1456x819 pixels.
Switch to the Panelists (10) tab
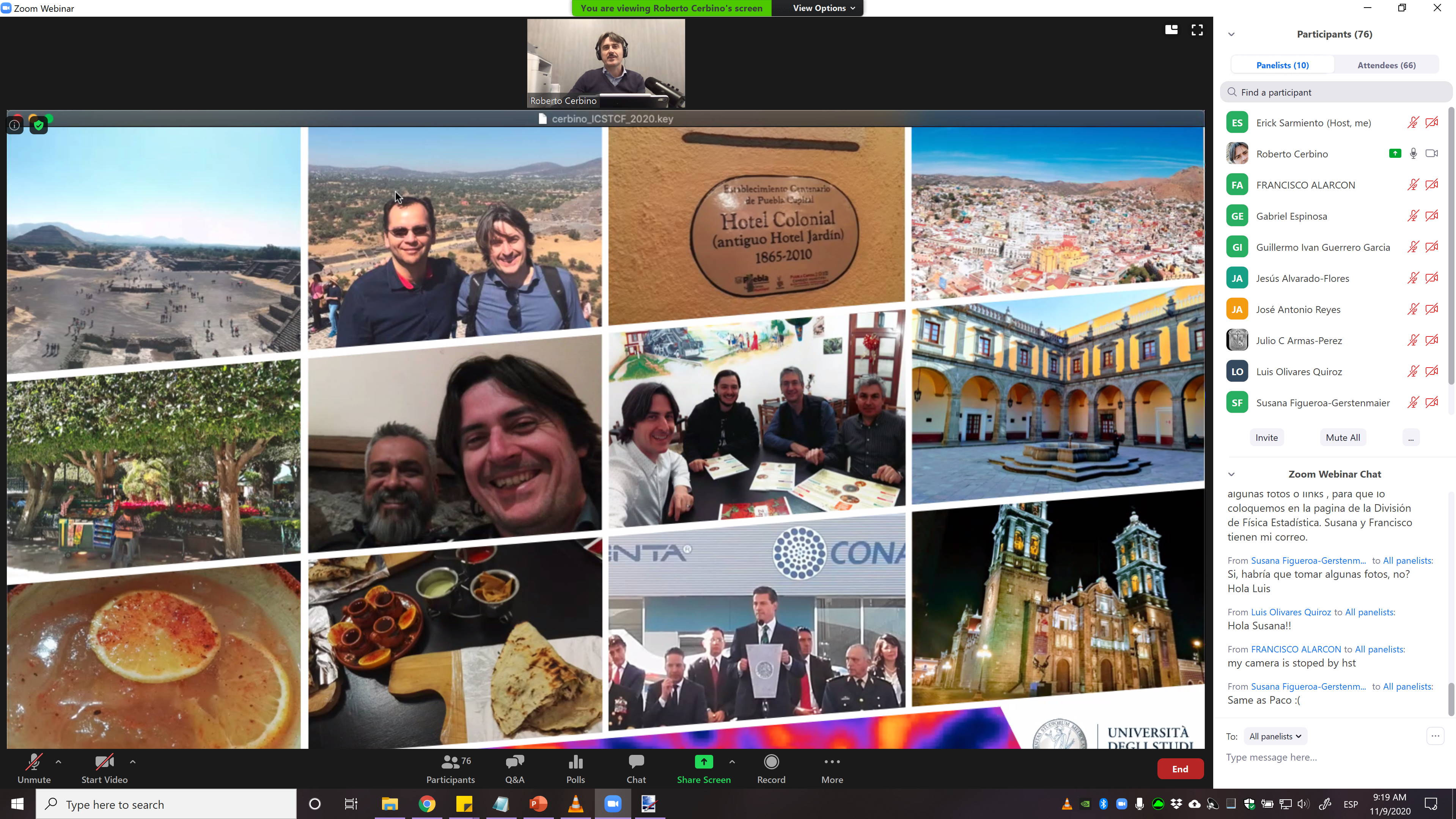click(1283, 65)
